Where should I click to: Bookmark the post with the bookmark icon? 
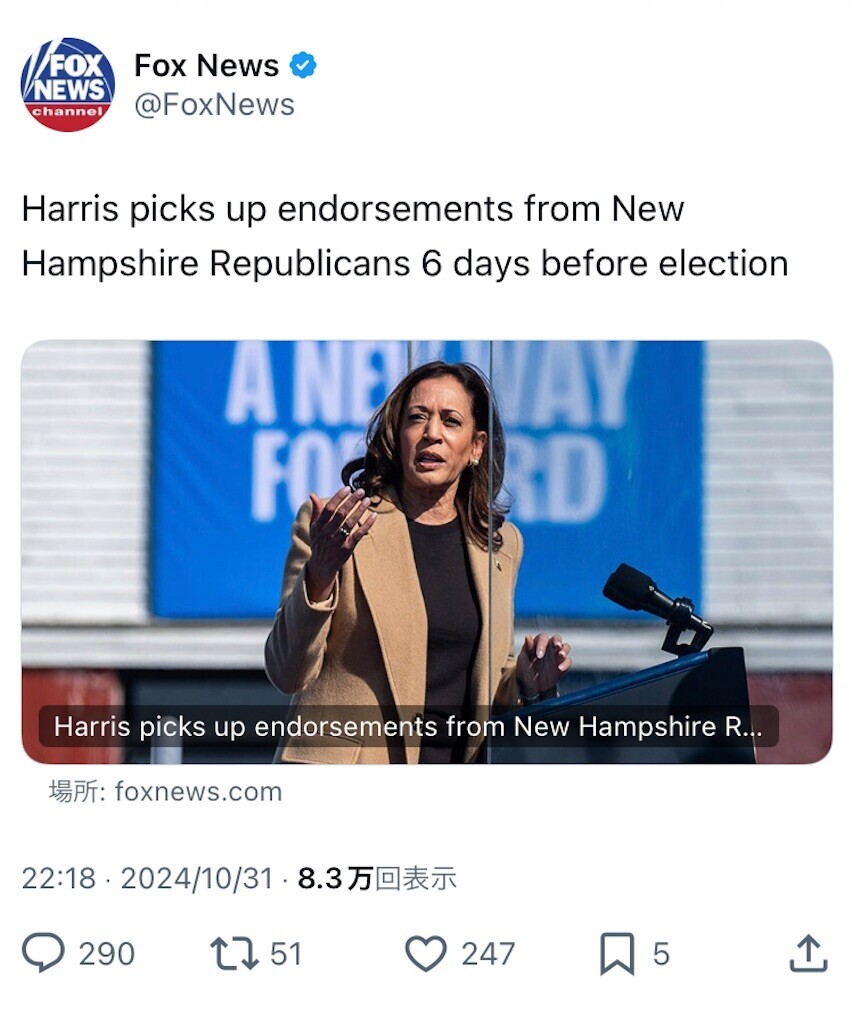coord(617,954)
